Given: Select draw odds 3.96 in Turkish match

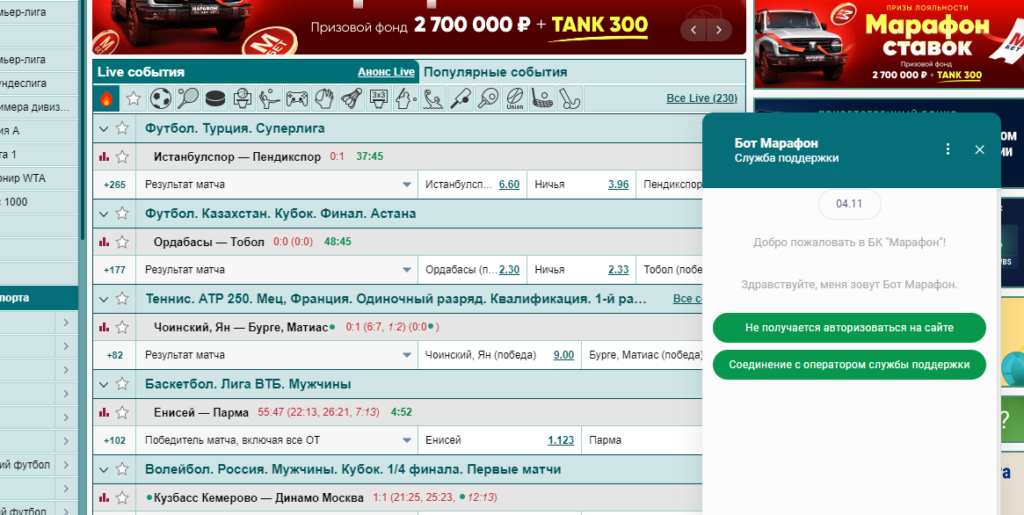Looking at the screenshot, I should point(618,185).
